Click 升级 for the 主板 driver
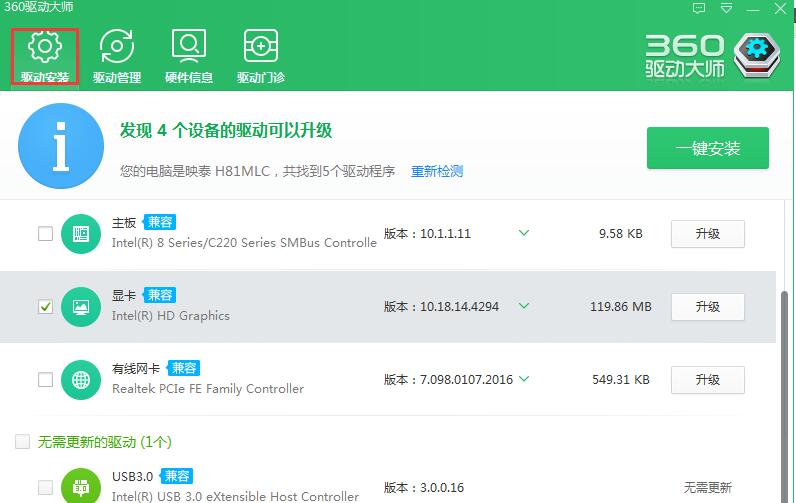Screen dimensions: 796x503 point(708,233)
